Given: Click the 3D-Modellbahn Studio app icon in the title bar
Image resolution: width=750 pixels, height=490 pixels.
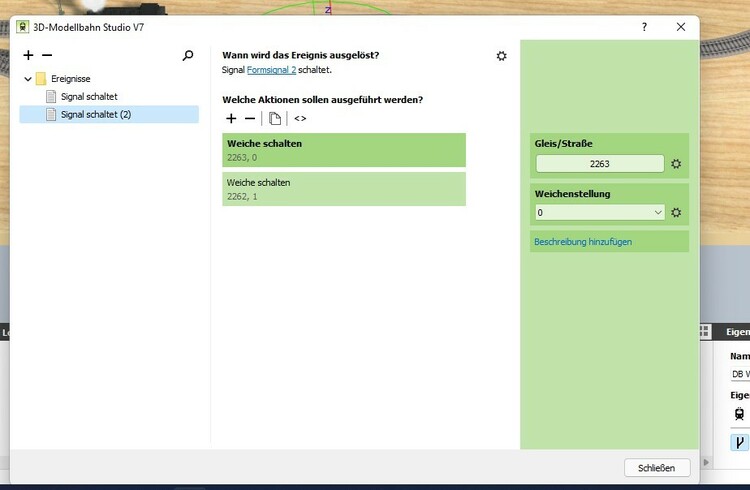Looking at the screenshot, I should 22,27.
